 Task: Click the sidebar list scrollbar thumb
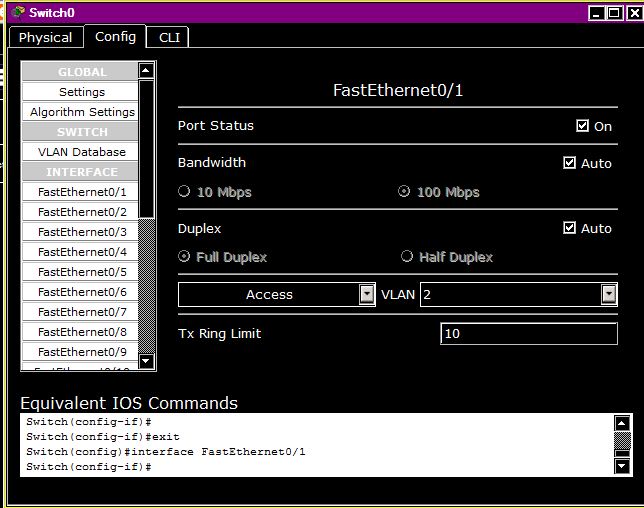[x=146, y=149]
